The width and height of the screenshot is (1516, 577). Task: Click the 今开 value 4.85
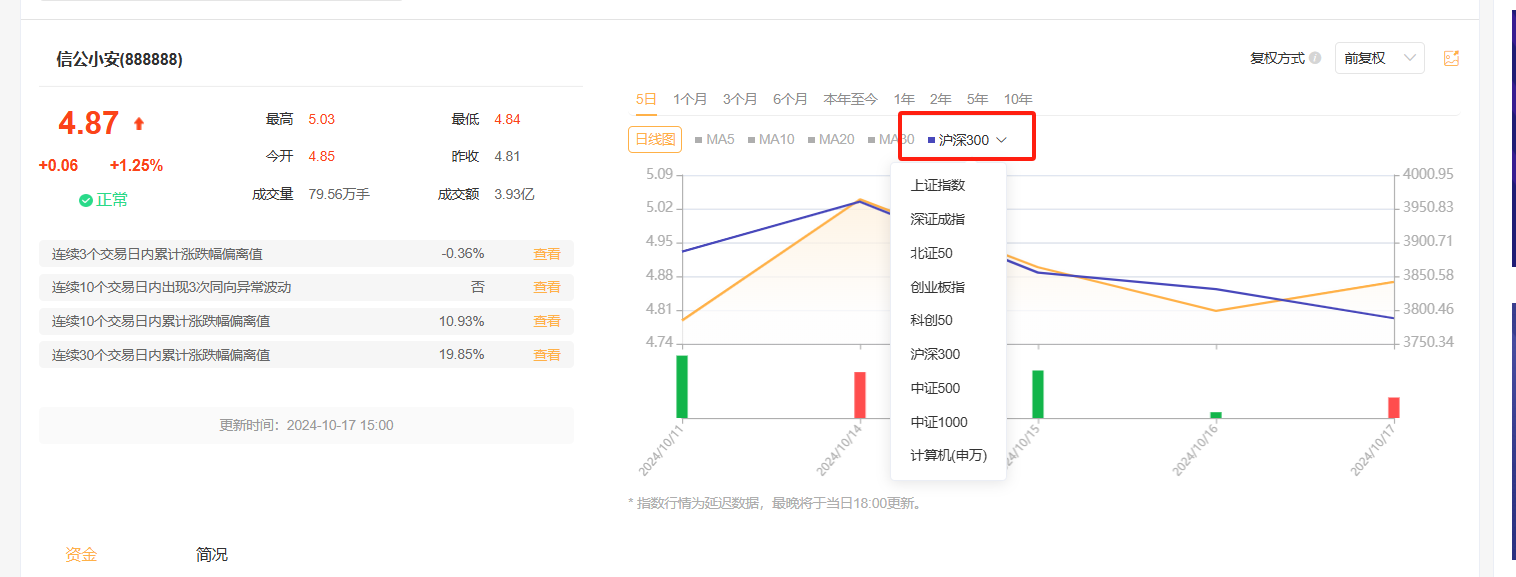point(322,156)
